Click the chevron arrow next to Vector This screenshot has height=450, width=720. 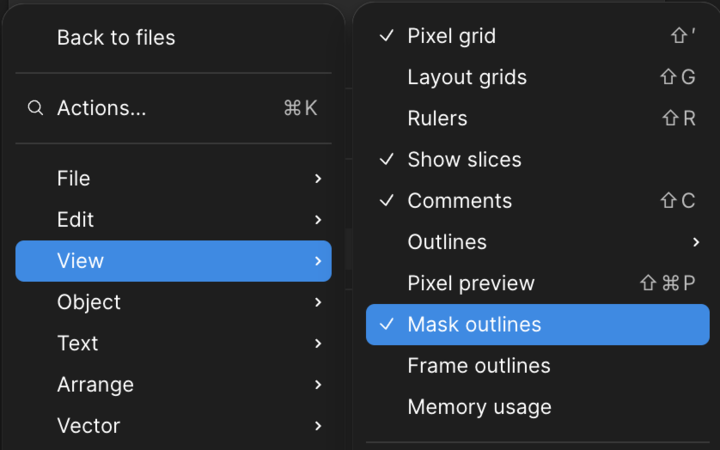tap(318, 426)
